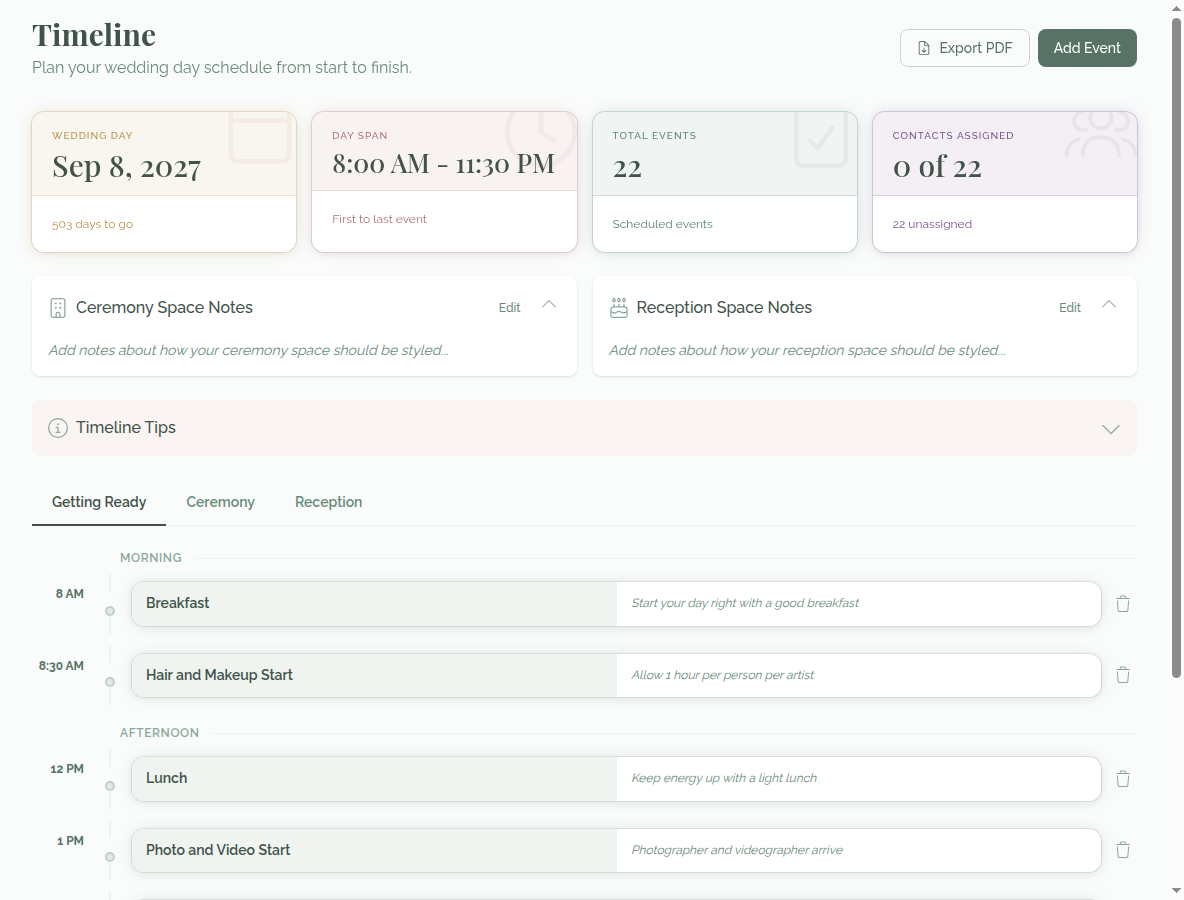Click the MORNING section heading
Image resolution: width=1184 pixels, height=900 pixels.
click(x=150, y=558)
